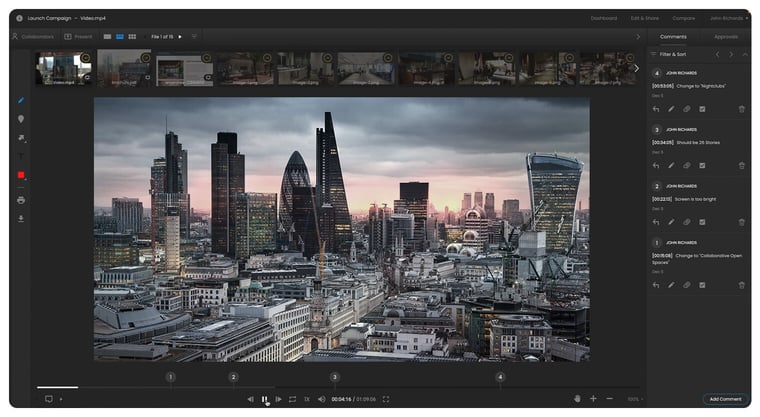This screenshot has width=760, height=417.
Task: Edit comment 2 with pencil icon
Action: (x=671, y=222)
